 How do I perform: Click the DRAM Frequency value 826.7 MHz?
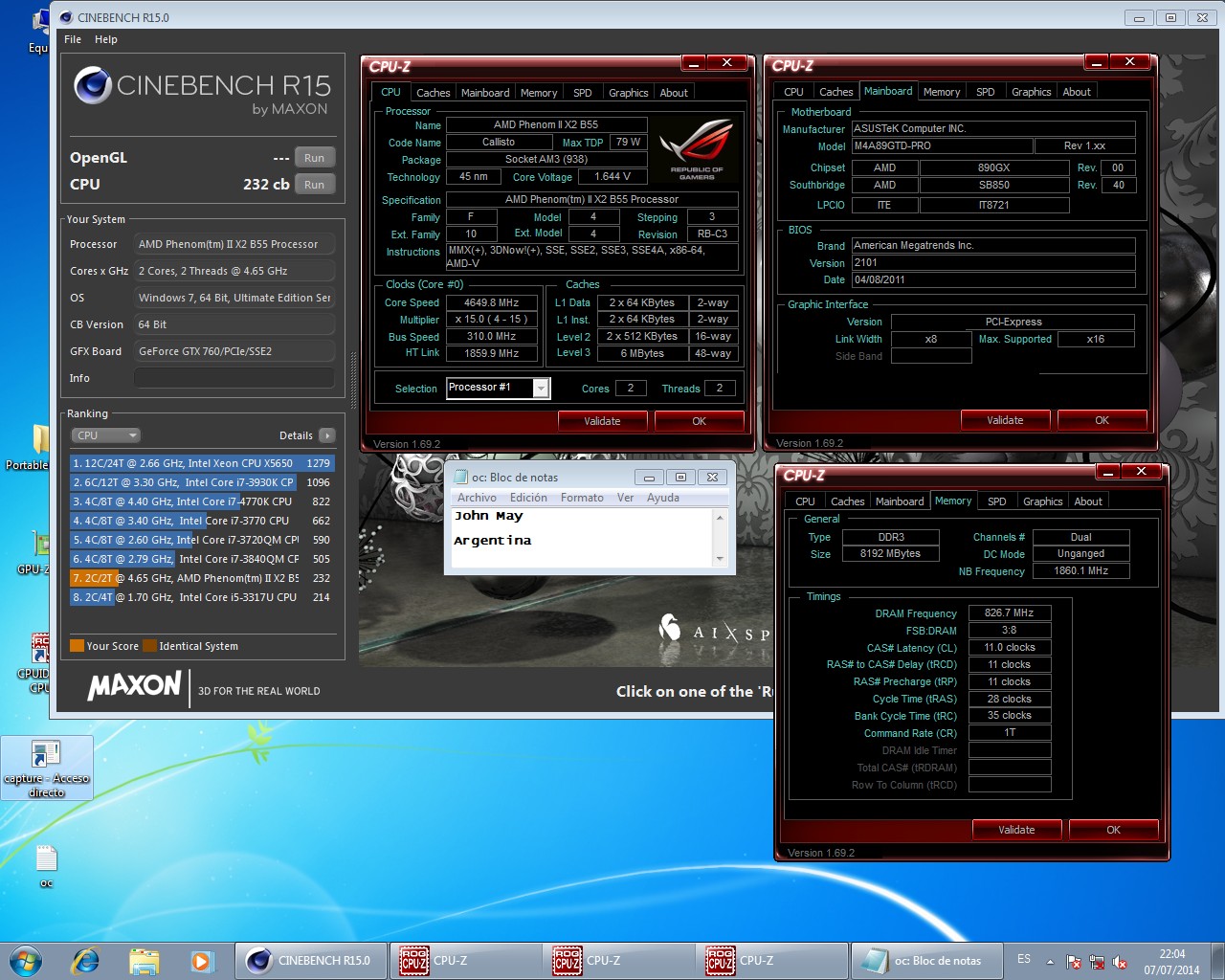(1010, 612)
